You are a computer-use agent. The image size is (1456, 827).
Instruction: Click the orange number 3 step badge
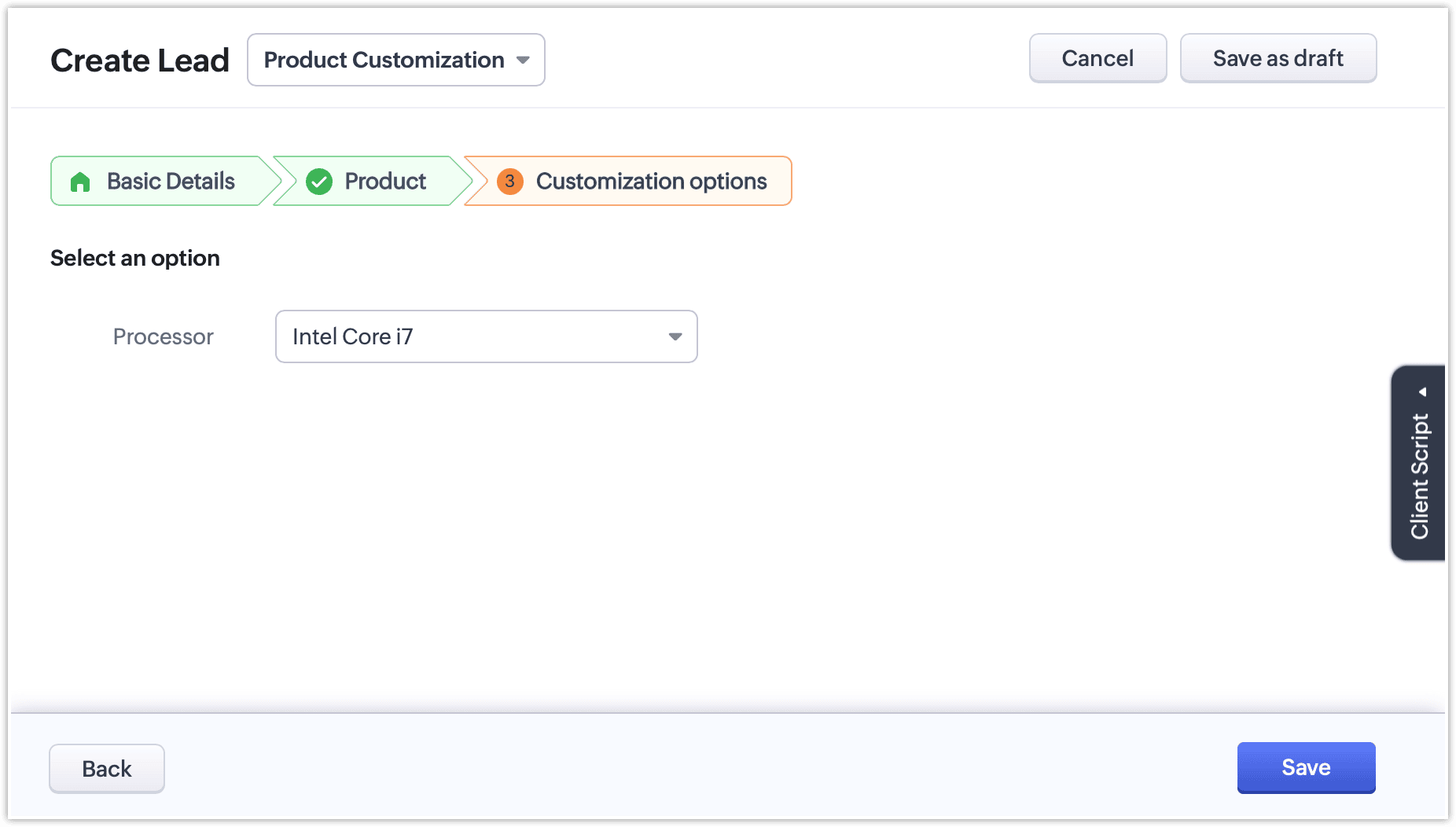pos(509,182)
